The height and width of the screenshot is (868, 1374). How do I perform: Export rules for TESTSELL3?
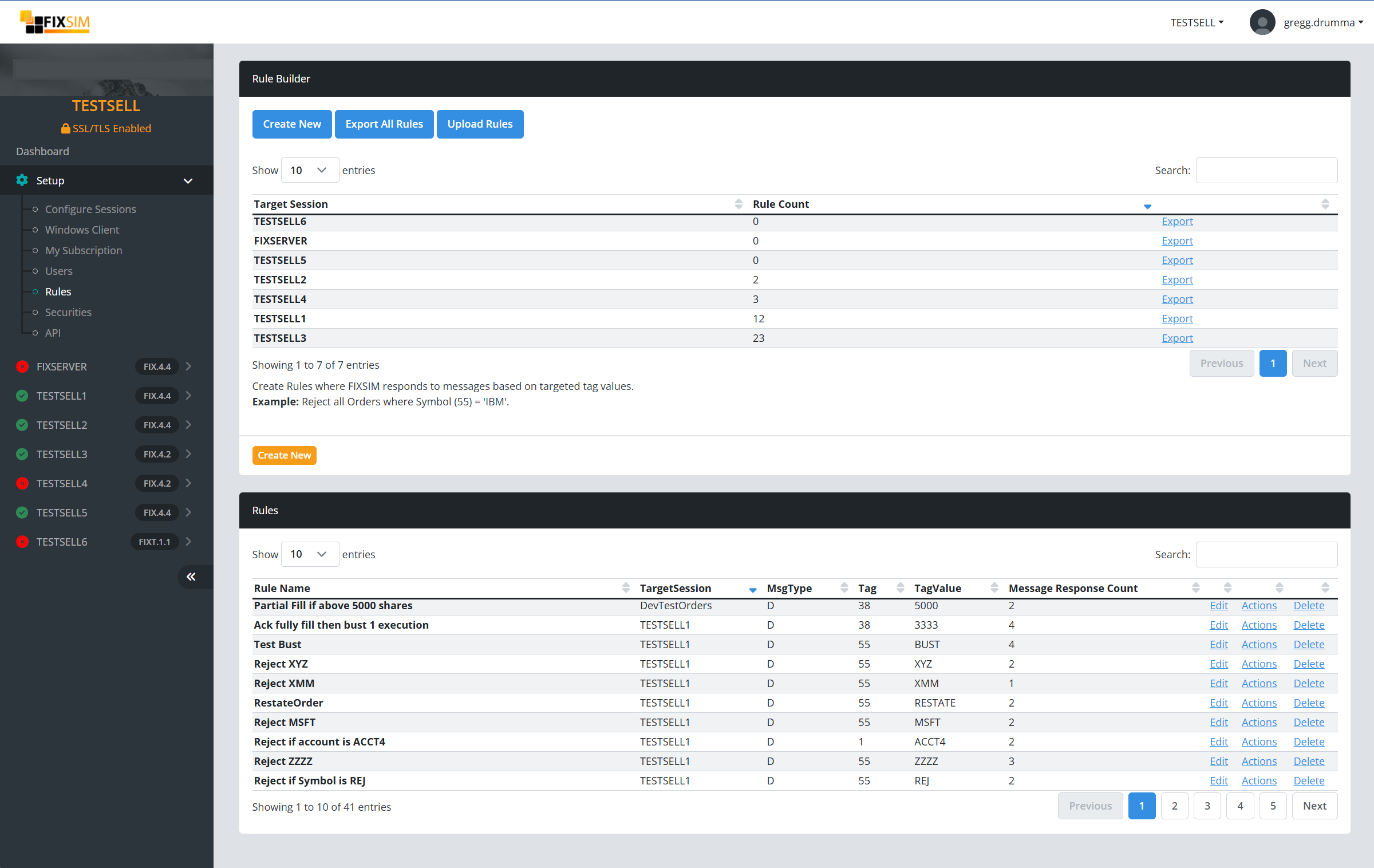[1176, 338]
